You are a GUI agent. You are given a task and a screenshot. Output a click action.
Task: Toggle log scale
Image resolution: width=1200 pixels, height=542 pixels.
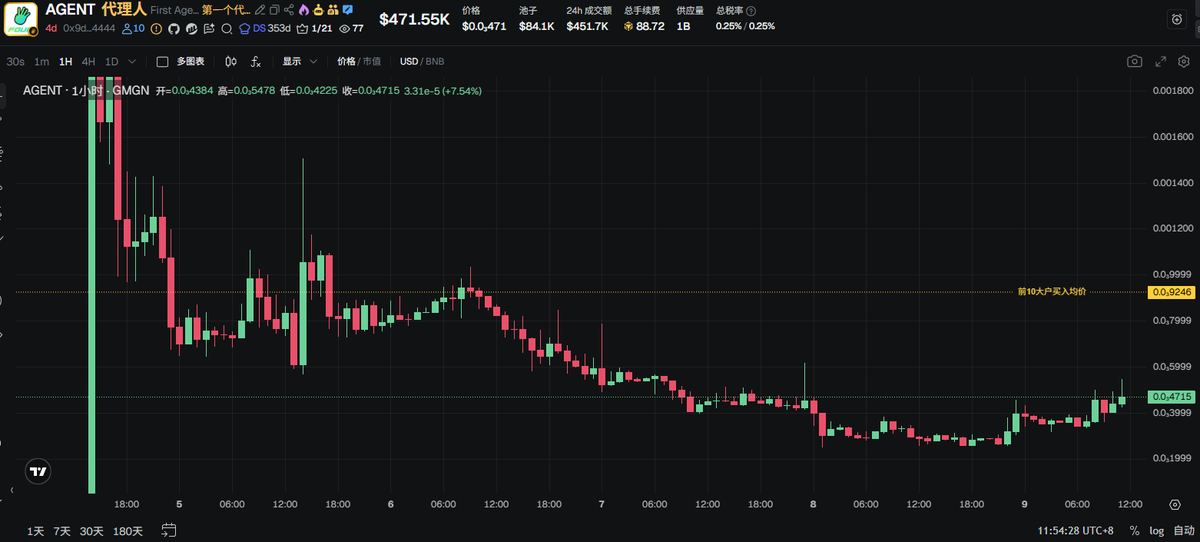coord(1157,530)
